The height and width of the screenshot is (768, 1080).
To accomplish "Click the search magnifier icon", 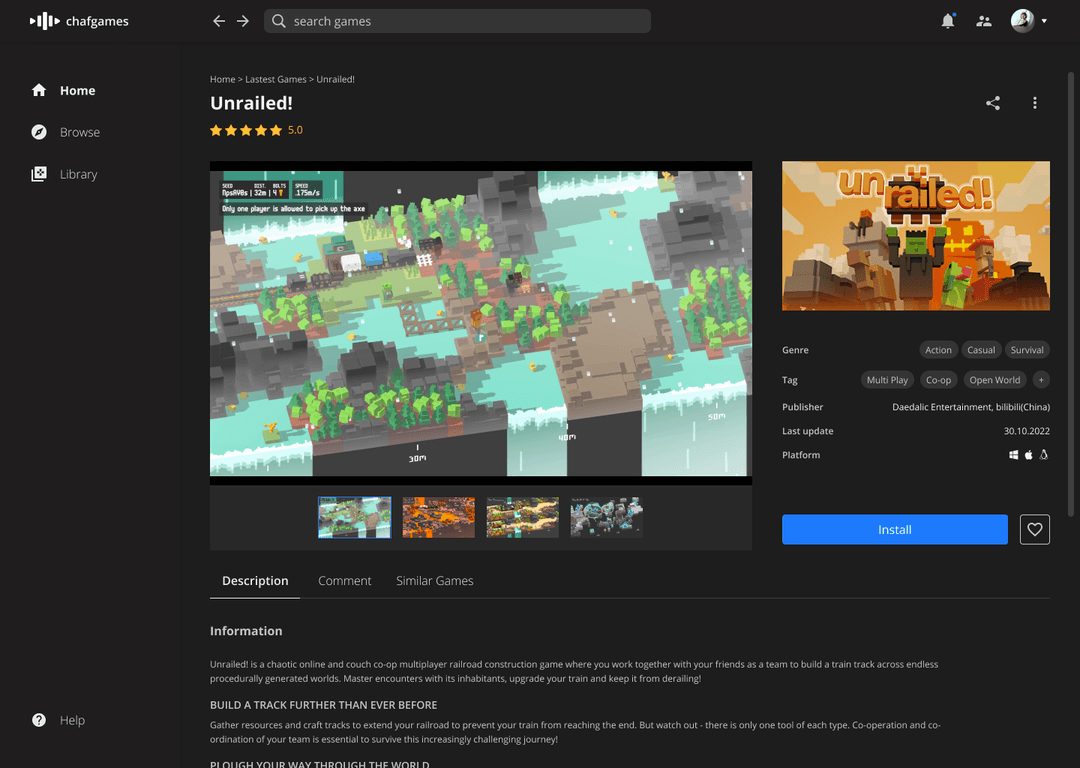I will (279, 21).
